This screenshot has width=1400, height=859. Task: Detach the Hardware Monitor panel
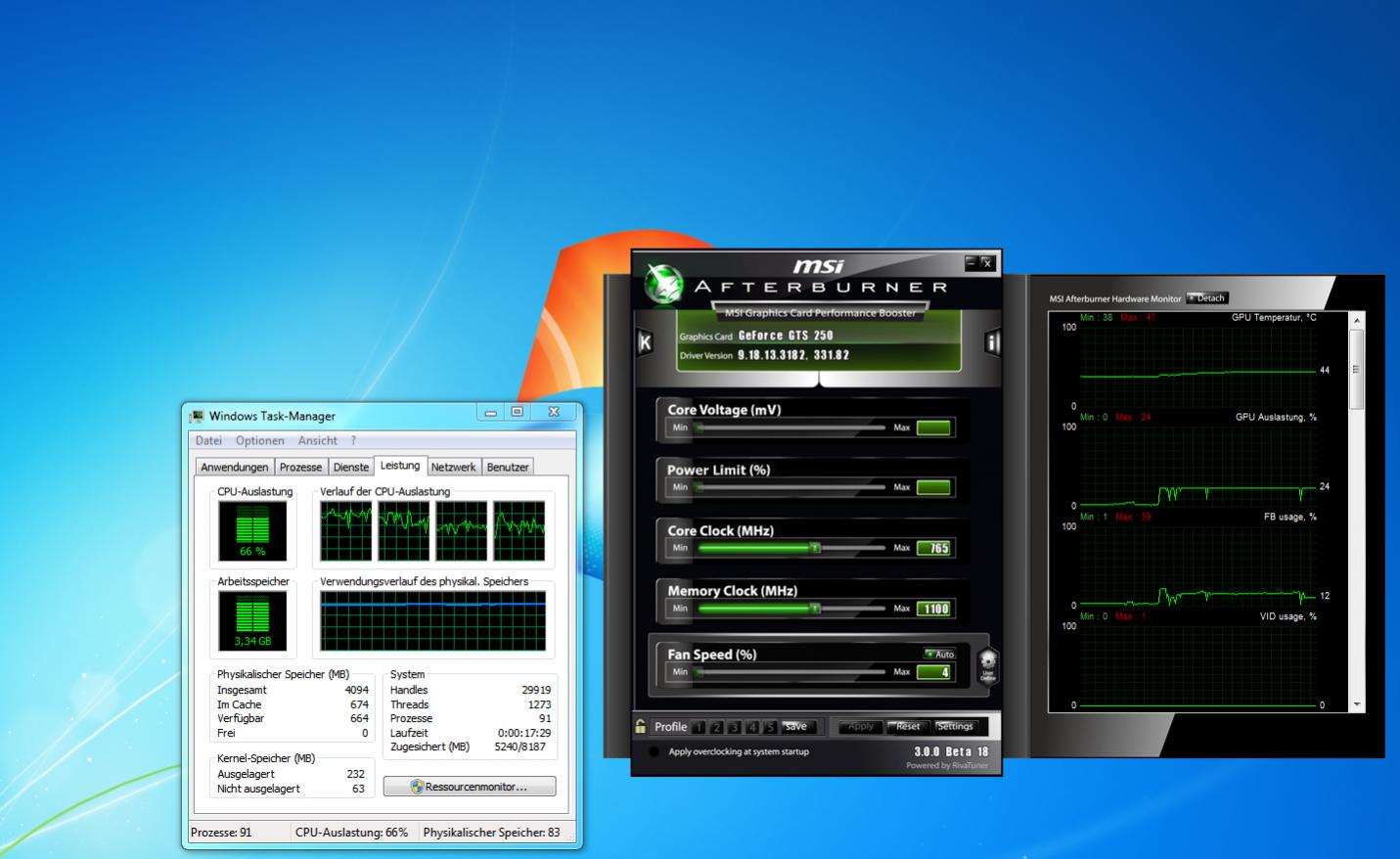click(1206, 297)
